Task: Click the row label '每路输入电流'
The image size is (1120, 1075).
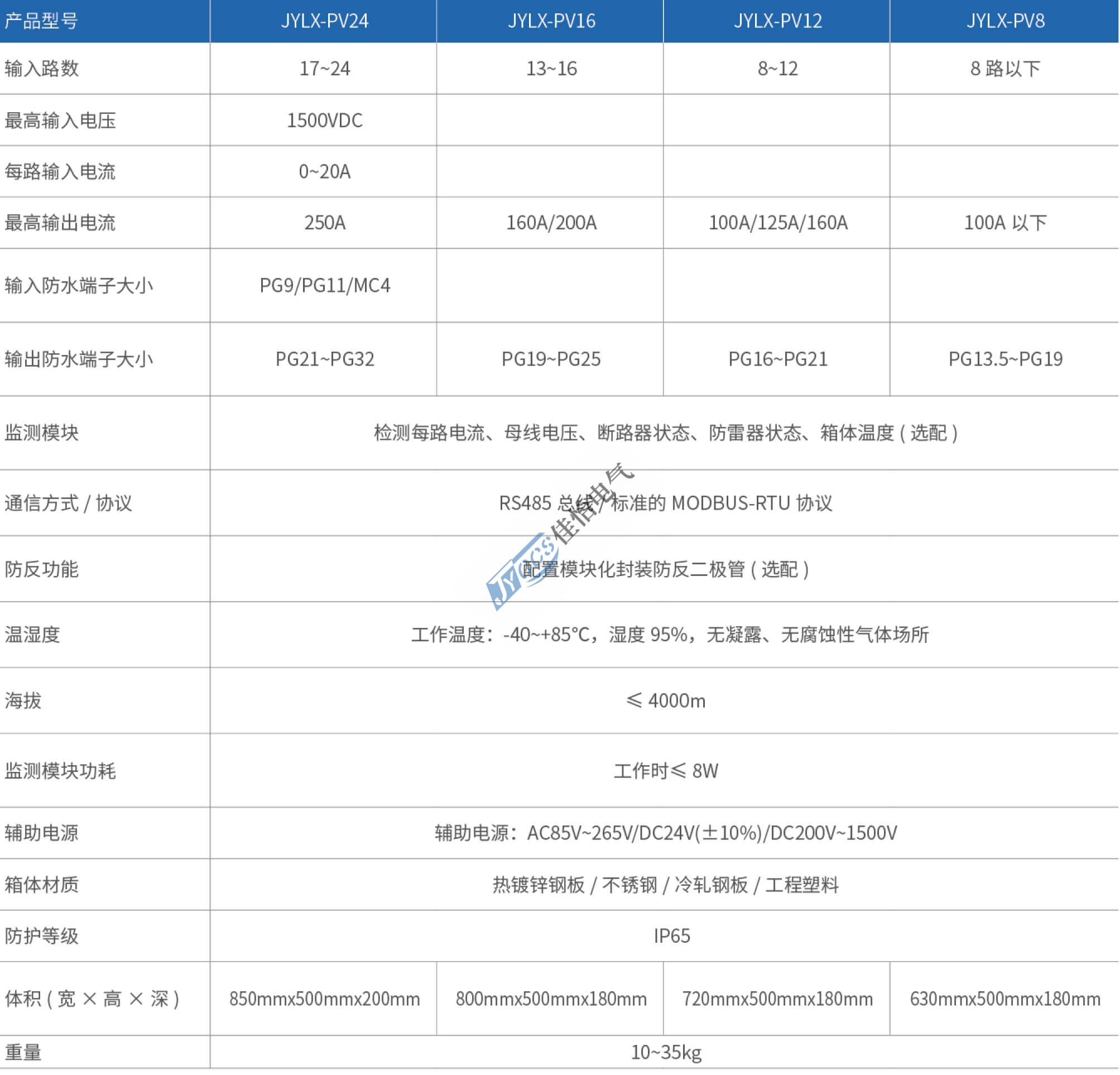Action: tap(60, 171)
